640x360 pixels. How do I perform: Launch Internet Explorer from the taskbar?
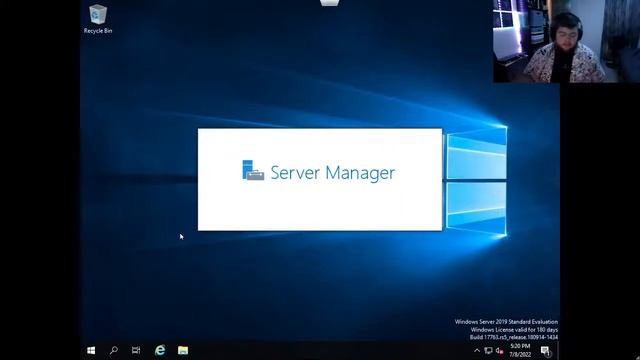(x=160, y=350)
